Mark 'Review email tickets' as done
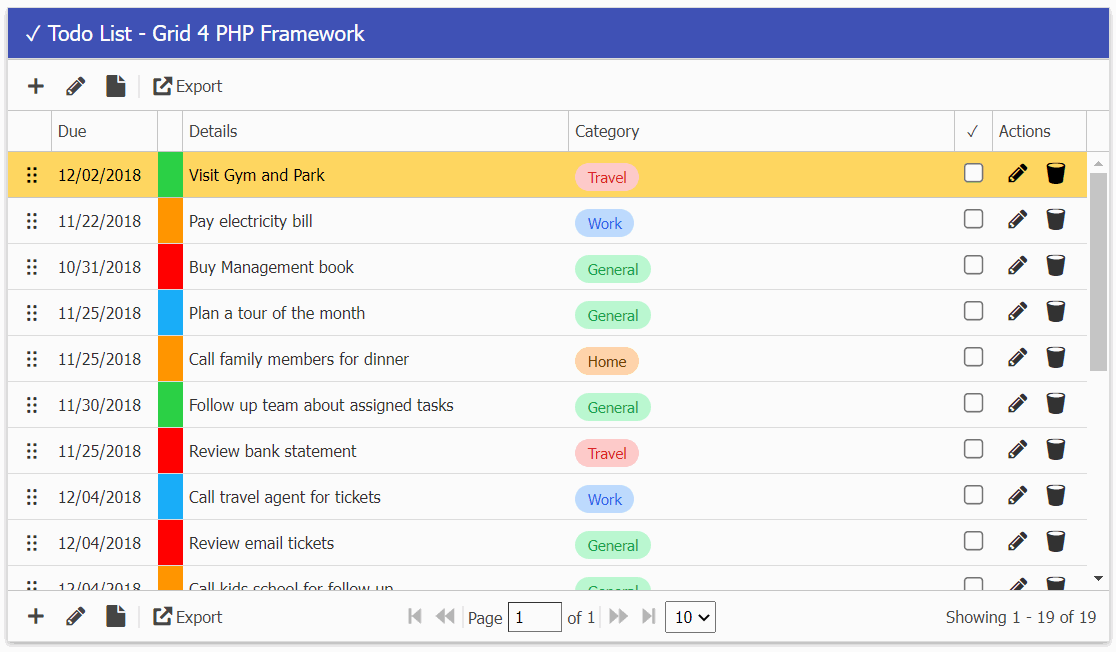The width and height of the screenshot is (1116, 652). coord(973,541)
